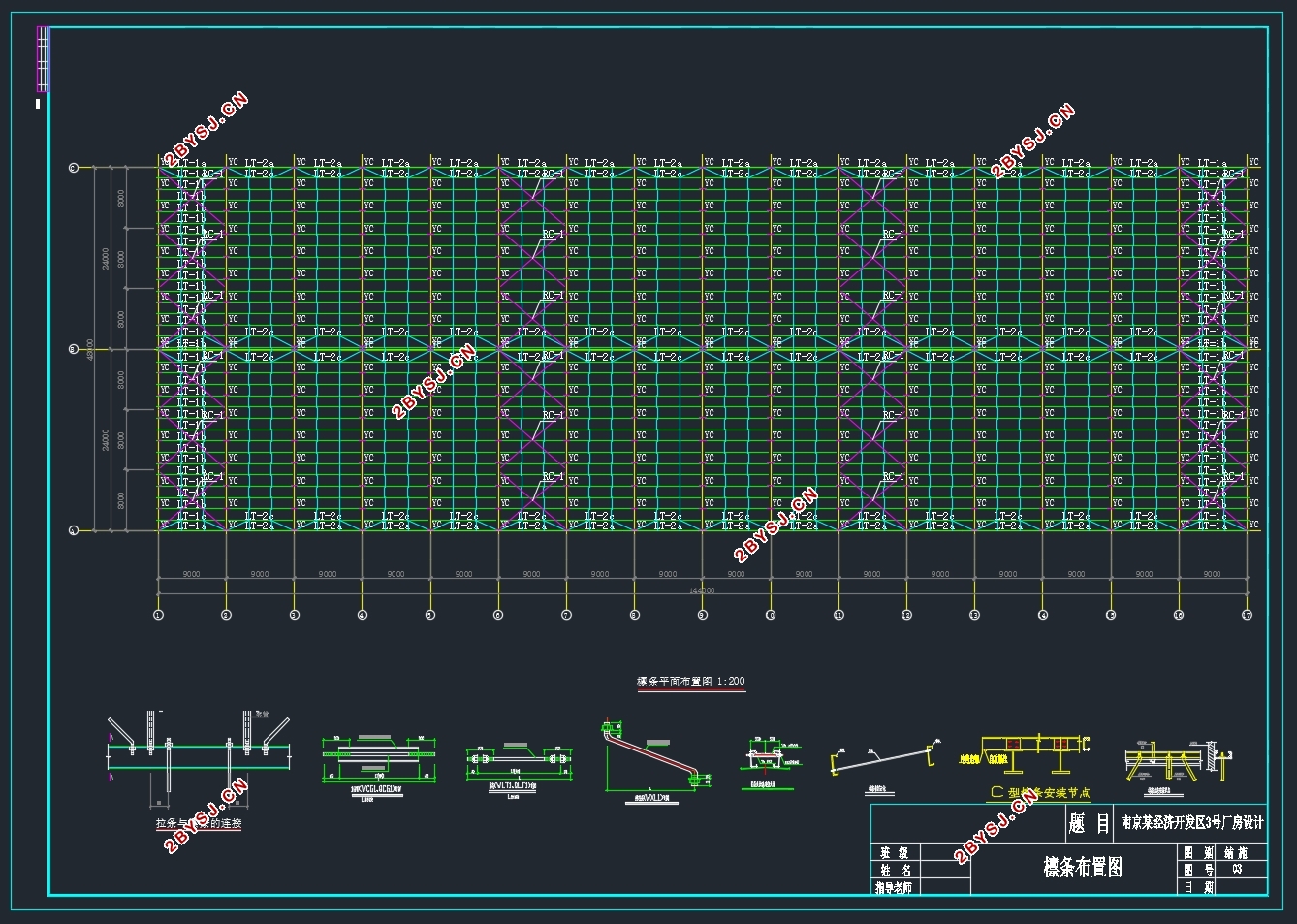Click grid axis bubble 9 along bottom
The height and width of the screenshot is (924, 1297).
pos(703,615)
